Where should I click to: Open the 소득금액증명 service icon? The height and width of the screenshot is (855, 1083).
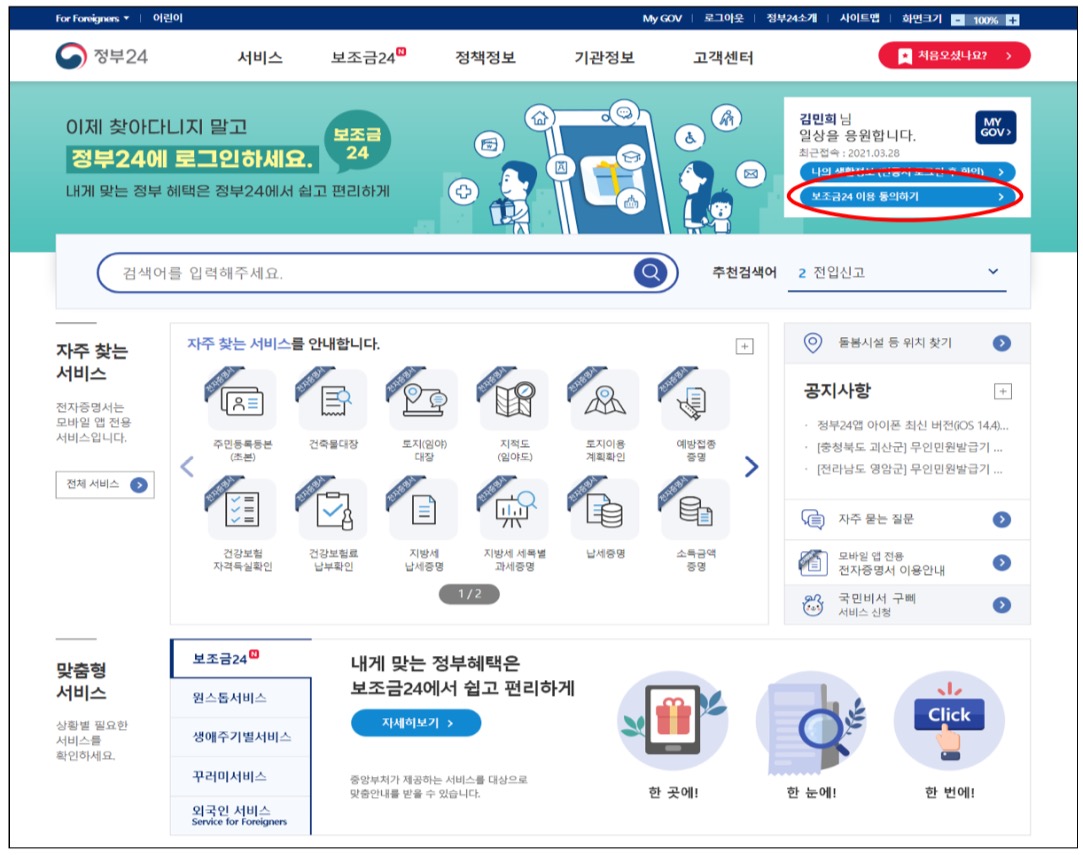coord(696,509)
